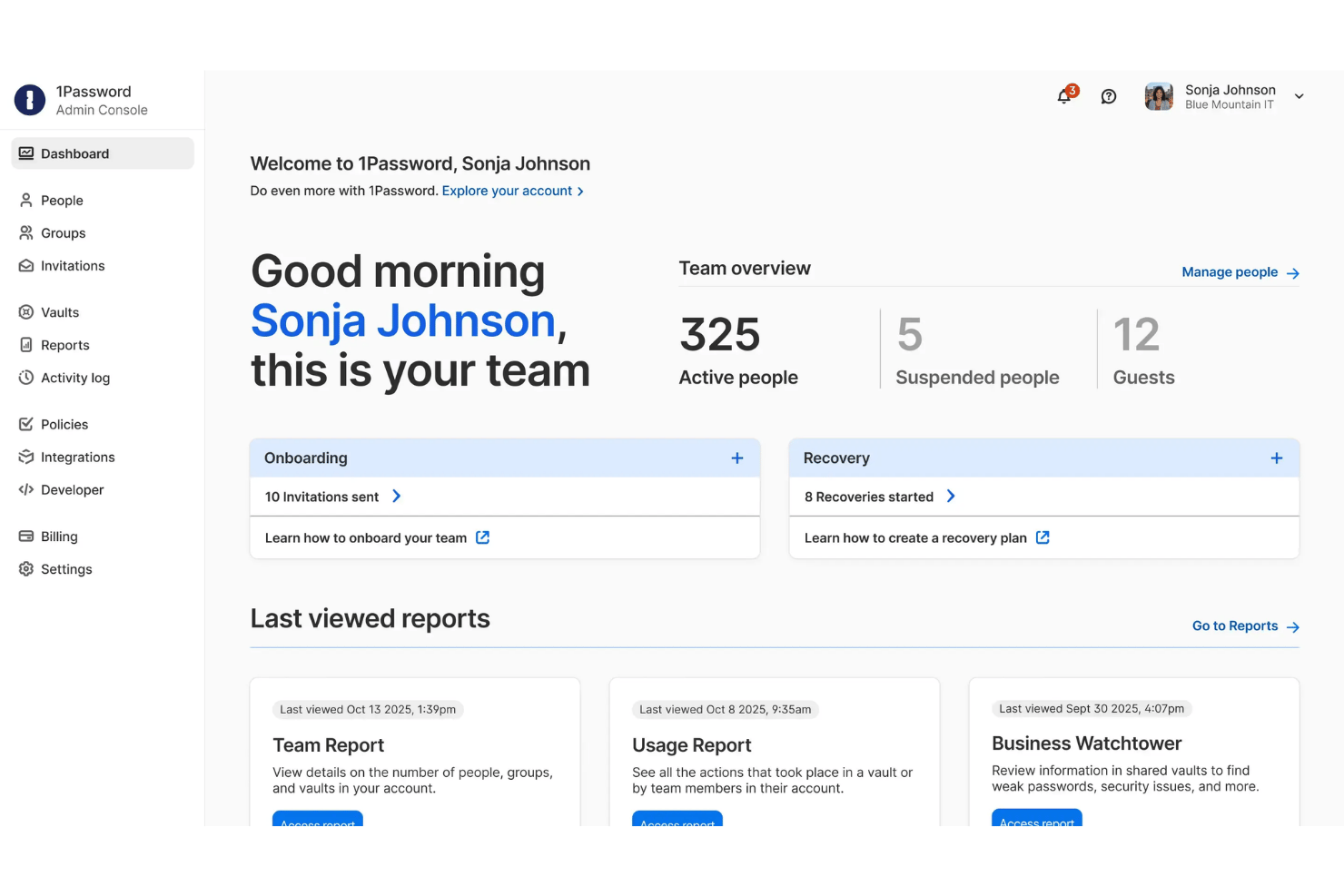1344x896 pixels.
Task: Click the Integrations sidebar icon
Action: [26, 457]
